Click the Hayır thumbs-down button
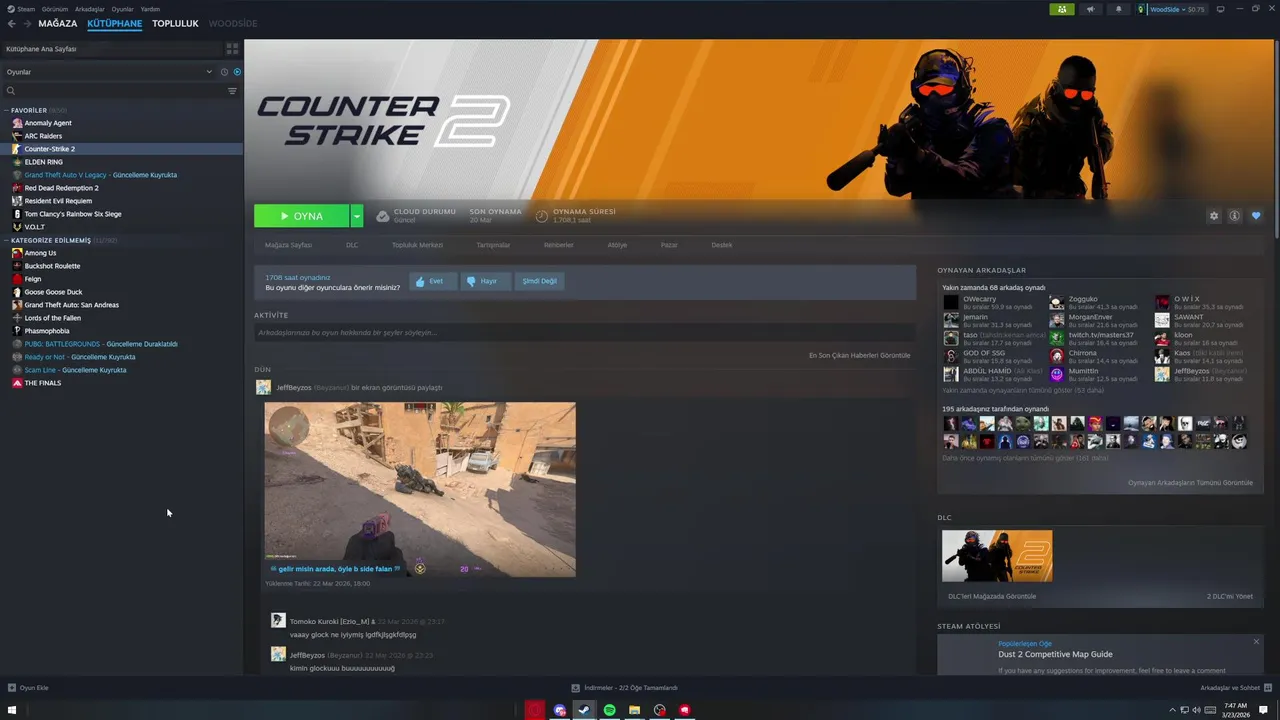Image resolution: width=1280 pixels, height=720 pixels. (x=486, y=281)
